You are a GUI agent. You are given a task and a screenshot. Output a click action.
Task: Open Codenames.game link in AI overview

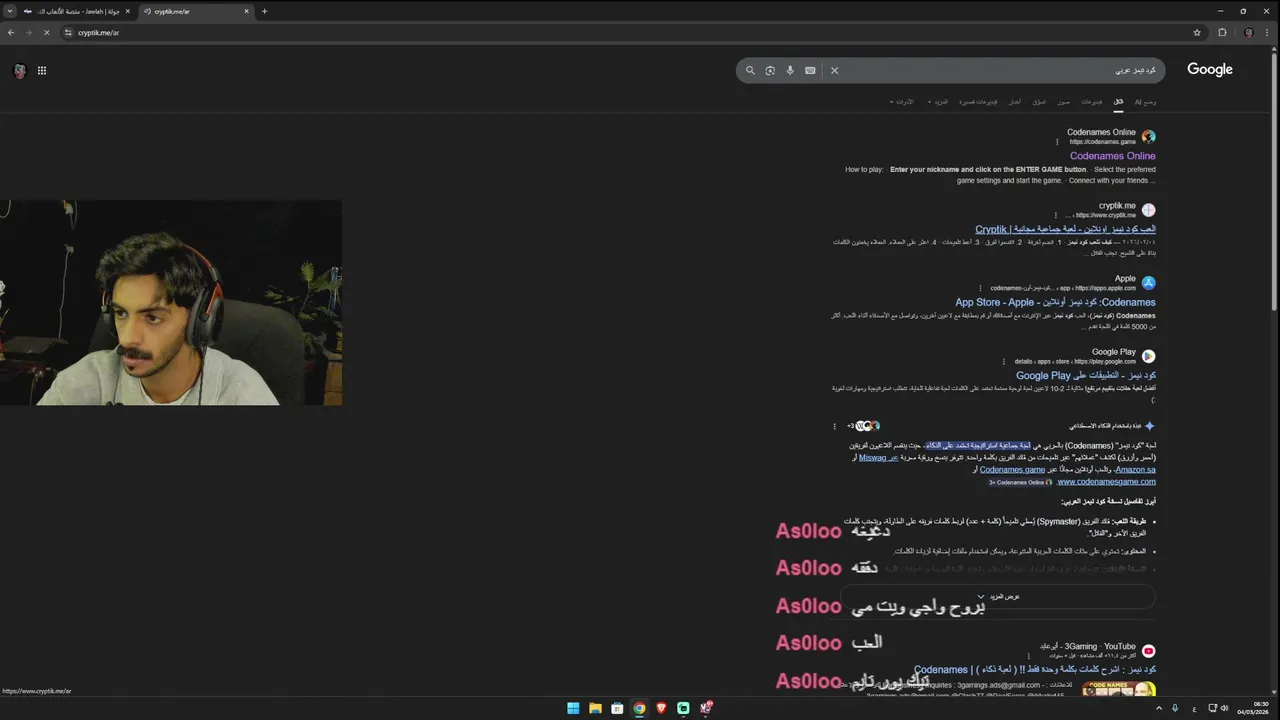click(x=1012, y=469)
